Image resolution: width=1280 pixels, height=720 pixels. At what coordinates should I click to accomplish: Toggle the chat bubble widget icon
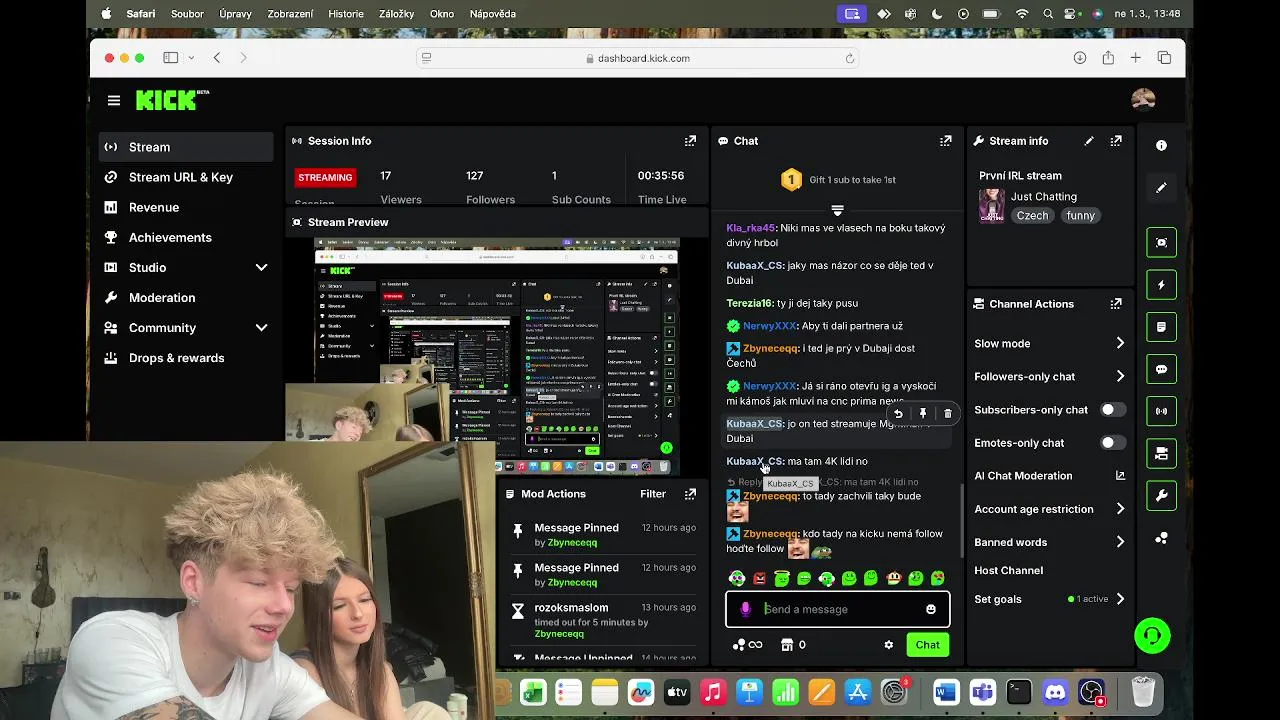1161,369
